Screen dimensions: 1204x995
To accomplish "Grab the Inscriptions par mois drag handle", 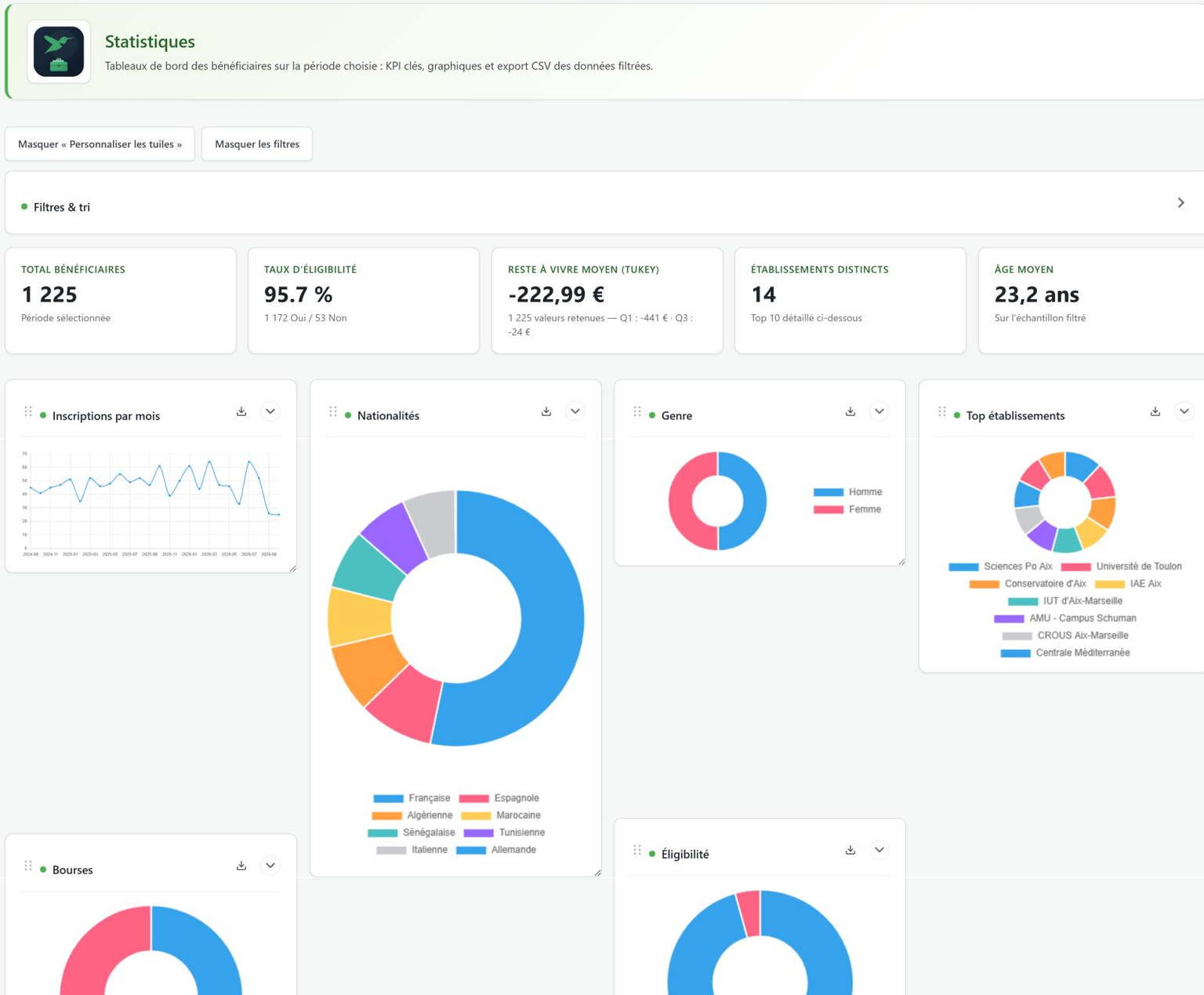I will pos(28,411).
